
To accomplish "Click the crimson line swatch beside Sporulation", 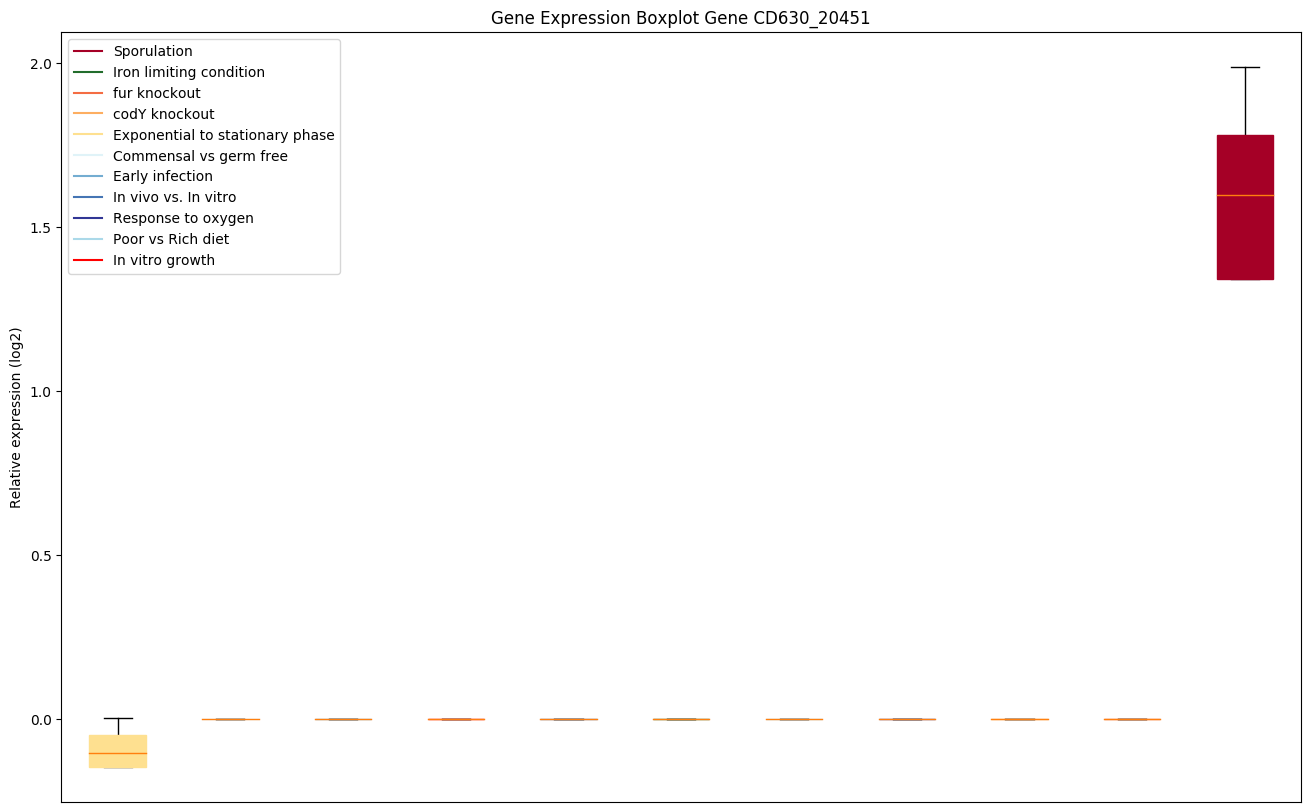I will [88, 51].
